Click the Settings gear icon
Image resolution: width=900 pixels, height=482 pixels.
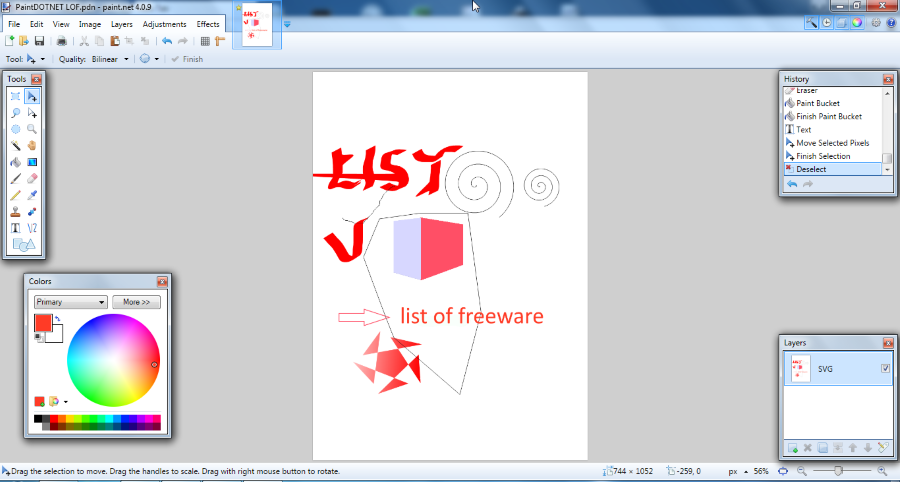click(876, 22)
